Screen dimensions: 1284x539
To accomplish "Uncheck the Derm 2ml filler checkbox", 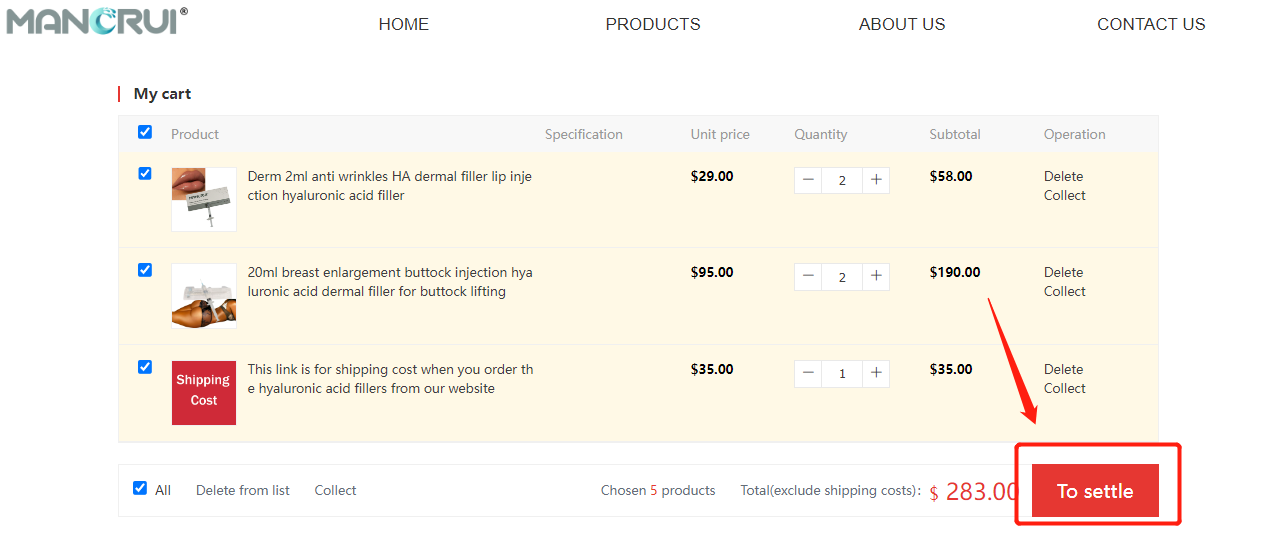I will 145,174.
